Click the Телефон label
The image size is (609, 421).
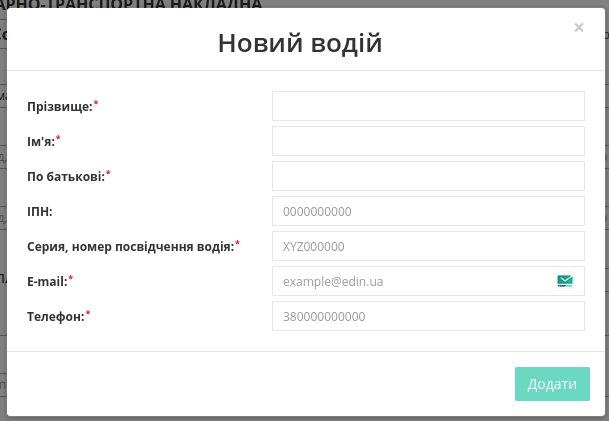click(x=56, y=317)
